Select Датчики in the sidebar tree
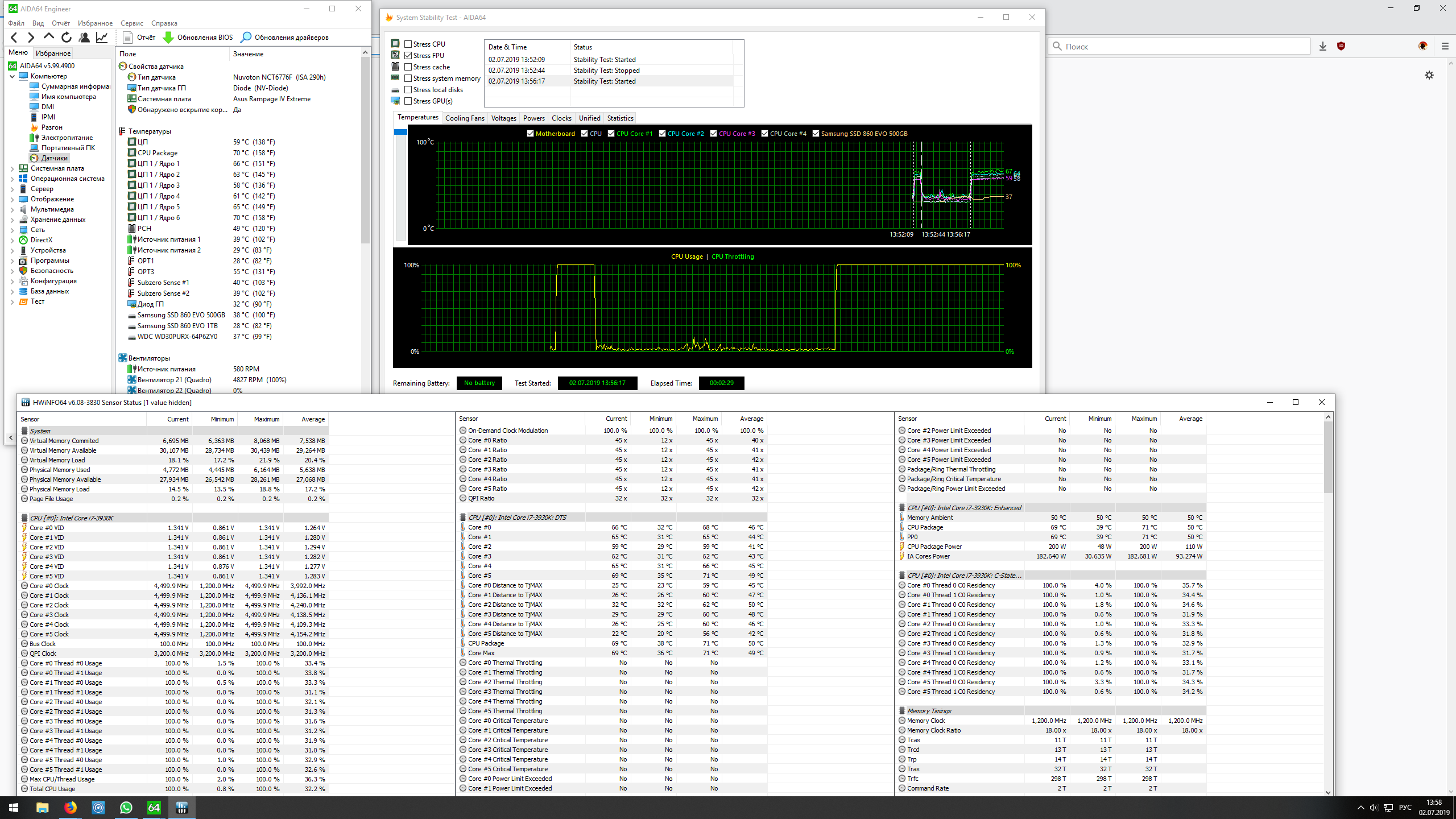The width and height of the screenshot is (1456, 819). coord(54,158)
